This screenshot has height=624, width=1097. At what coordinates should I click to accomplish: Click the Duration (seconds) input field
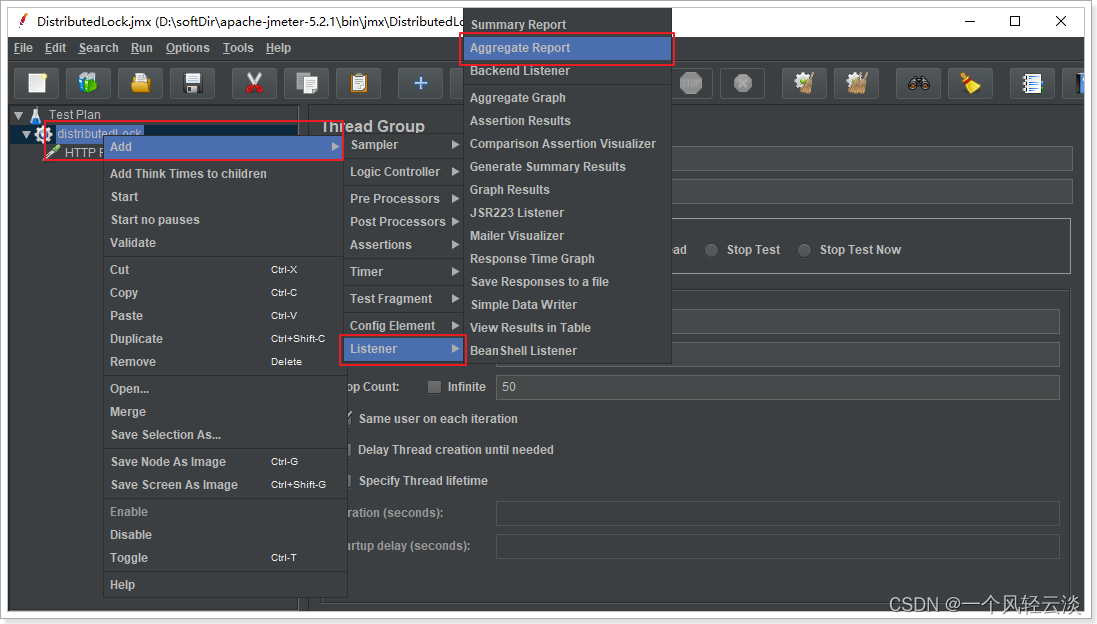click(x=777, y=513)
